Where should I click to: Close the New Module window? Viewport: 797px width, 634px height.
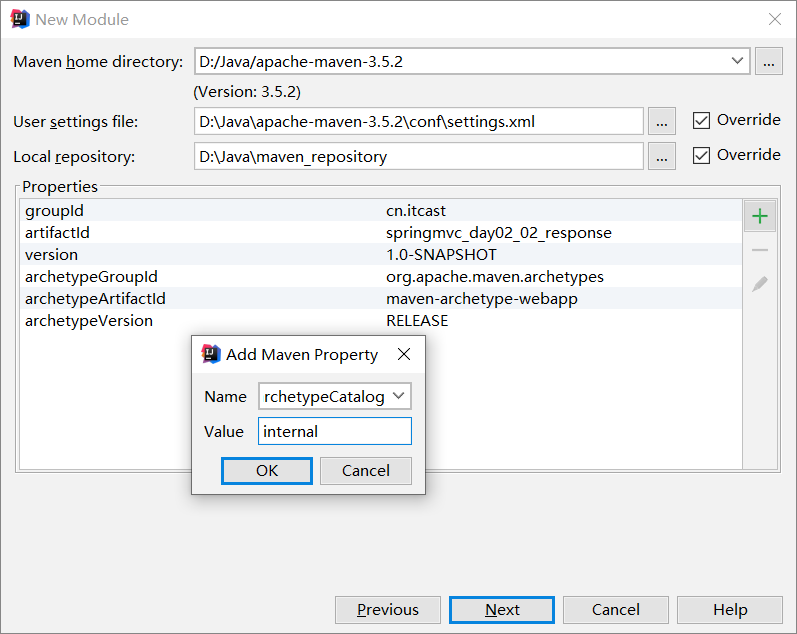coord(775,19)
